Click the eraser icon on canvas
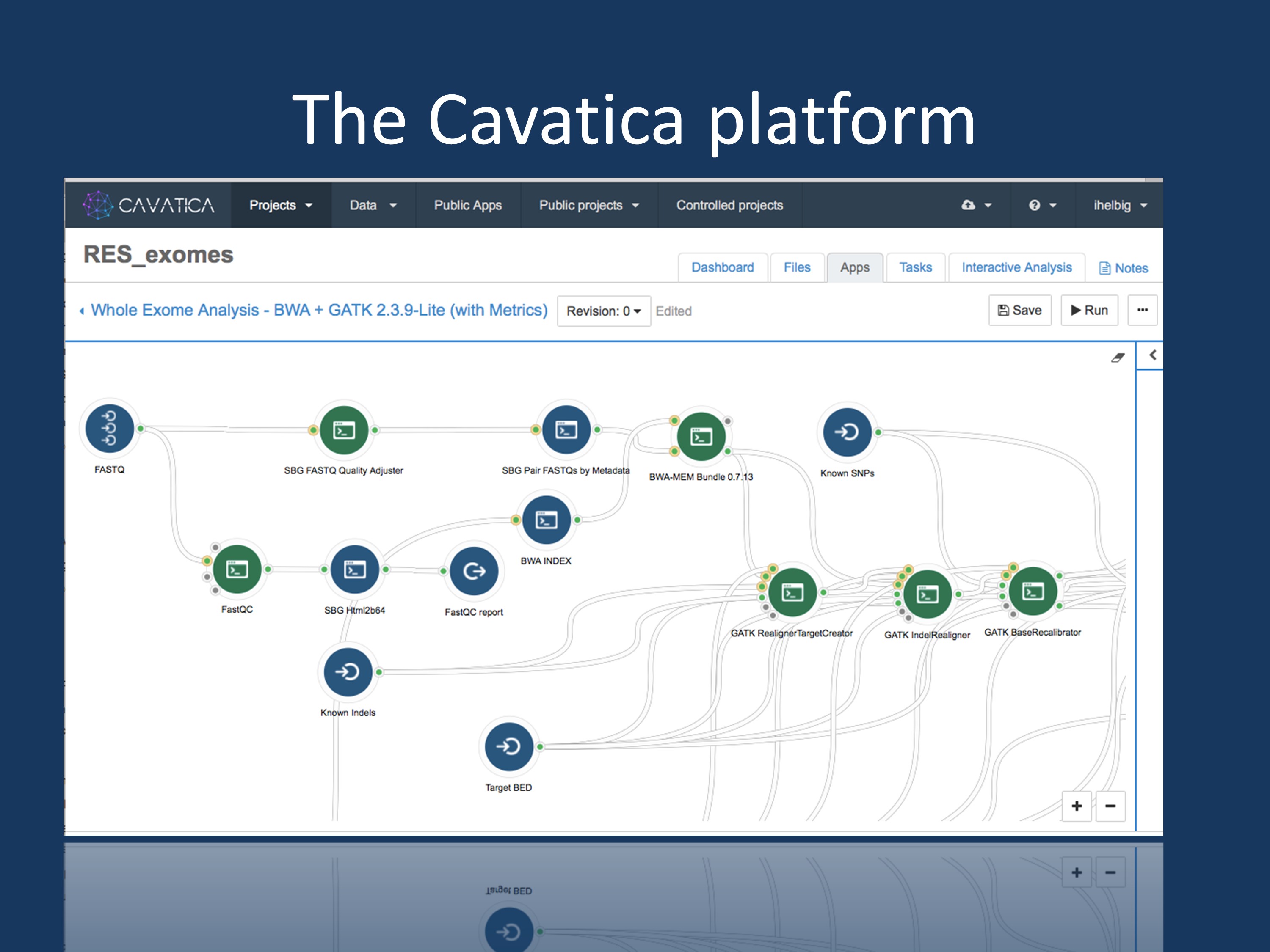Screen dimensions: 1270x952 (x=1117, y=358)
